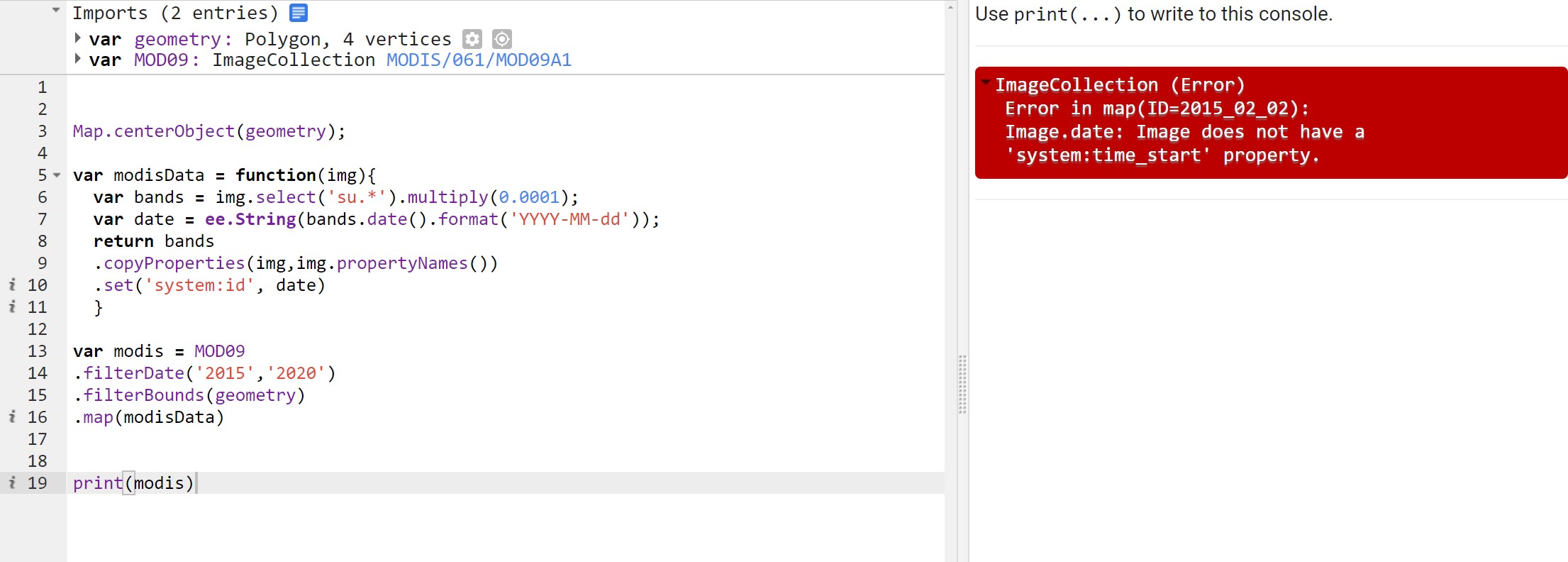Click the .map(modisData) line
1568x562 pixels.
148,417
